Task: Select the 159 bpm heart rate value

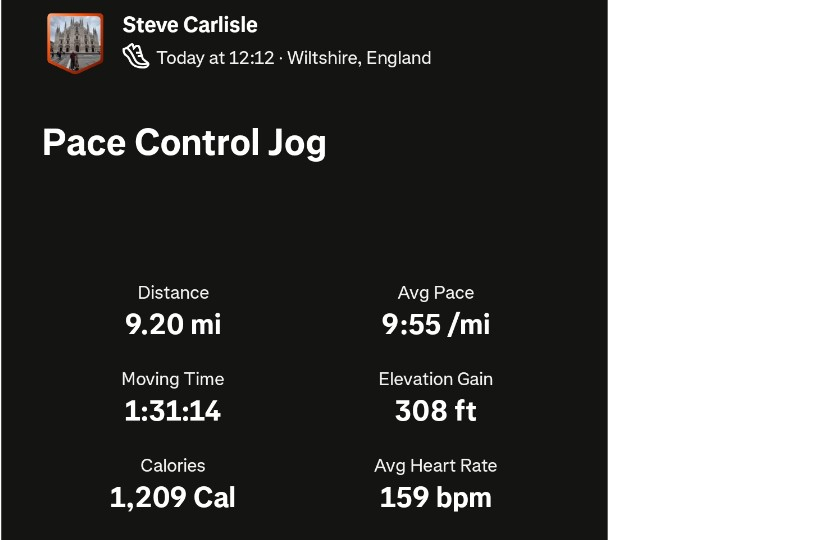Action: 436,497
